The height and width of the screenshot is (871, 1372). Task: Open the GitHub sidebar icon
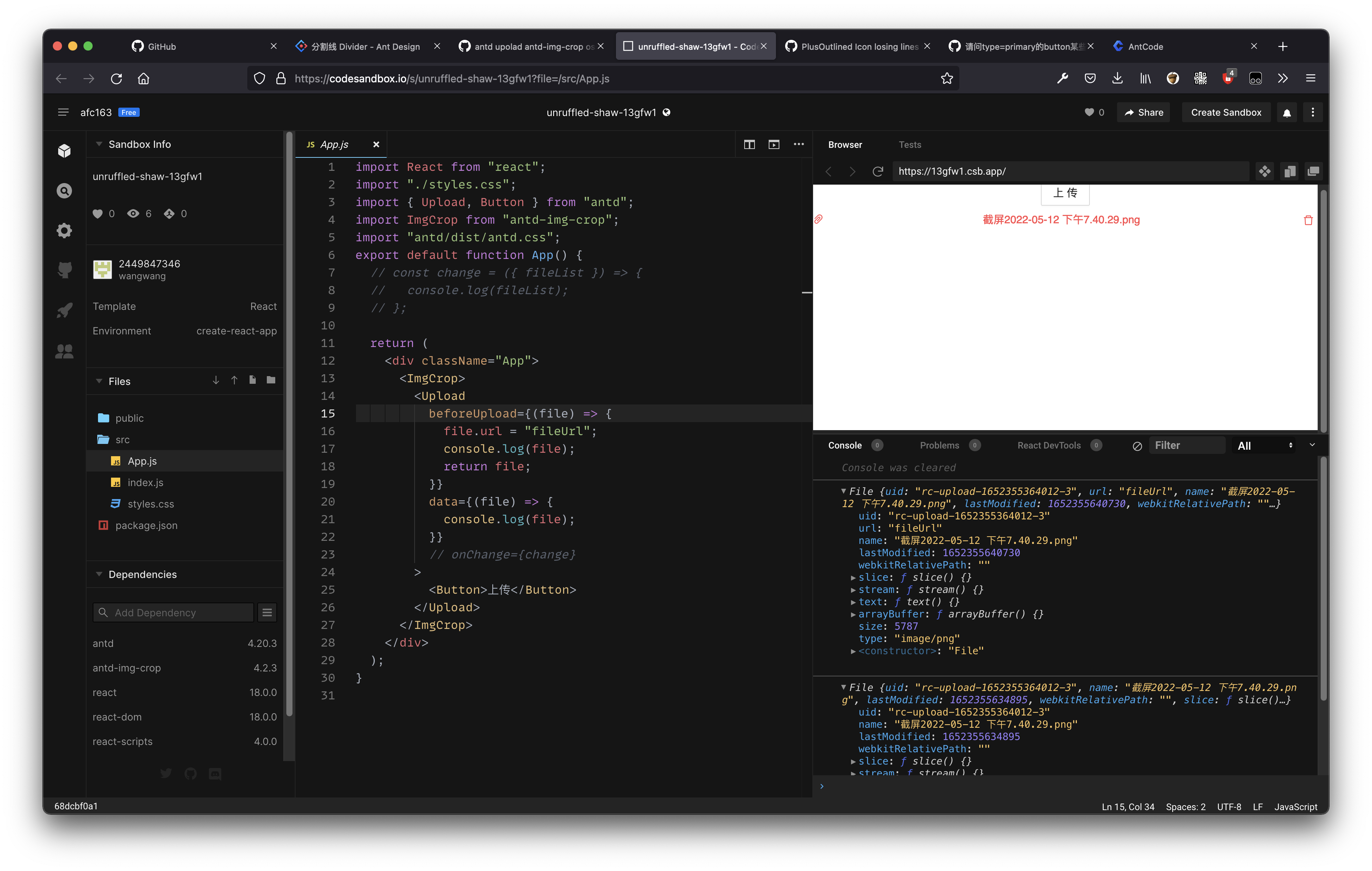64,270
